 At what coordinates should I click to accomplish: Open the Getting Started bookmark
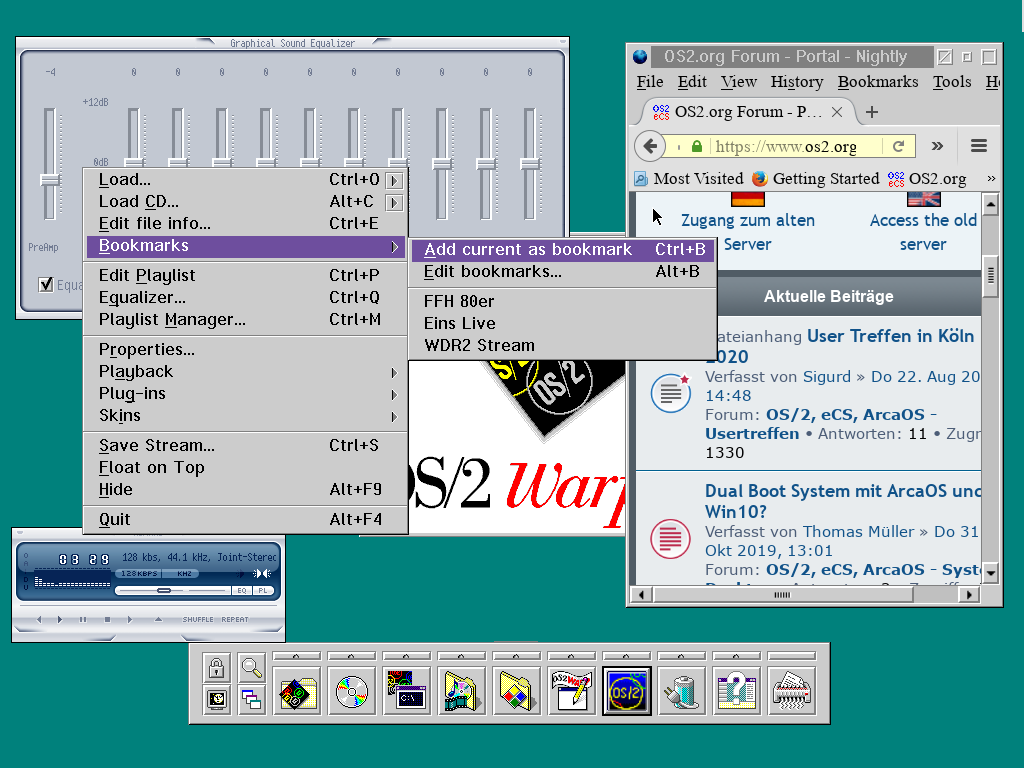click(816, 178)
